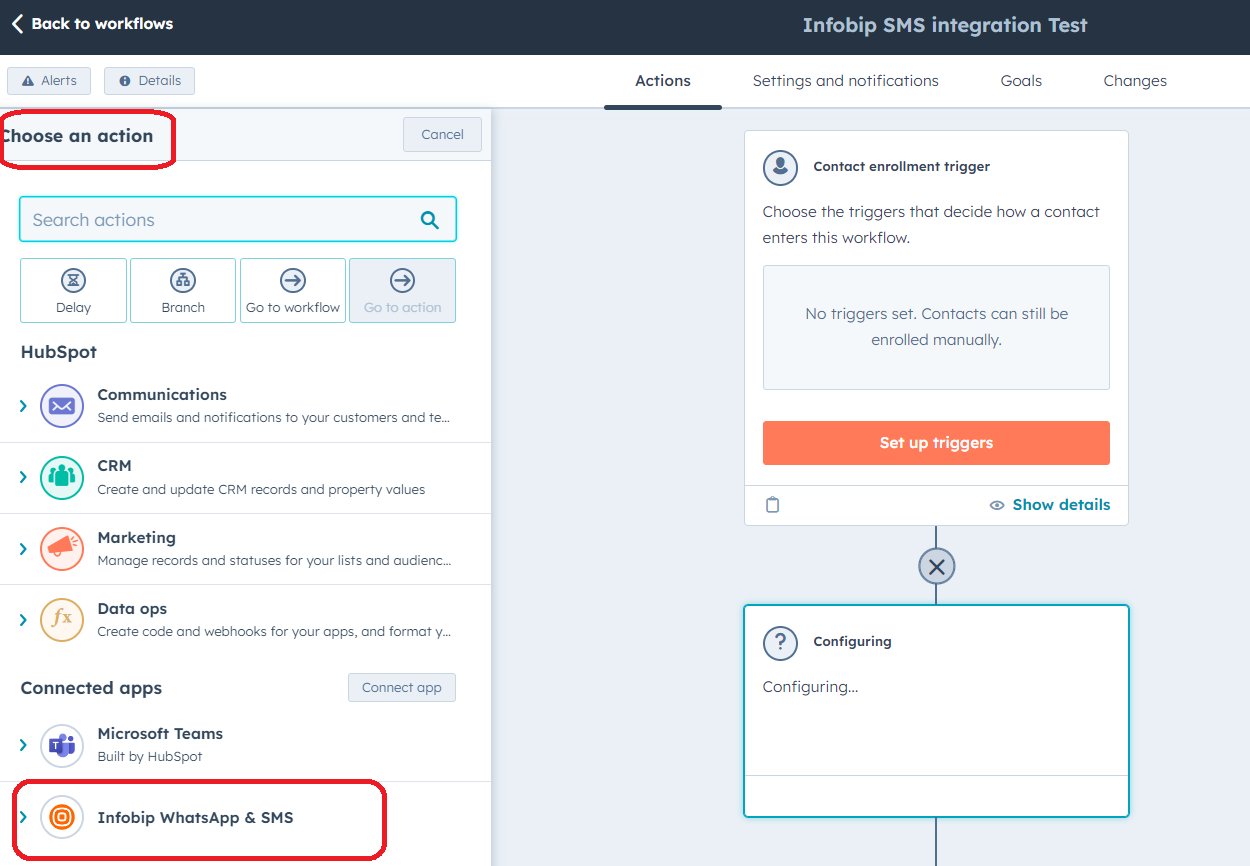Expand the Communications category chevron

pyautogui.click(x=23, y=406)
